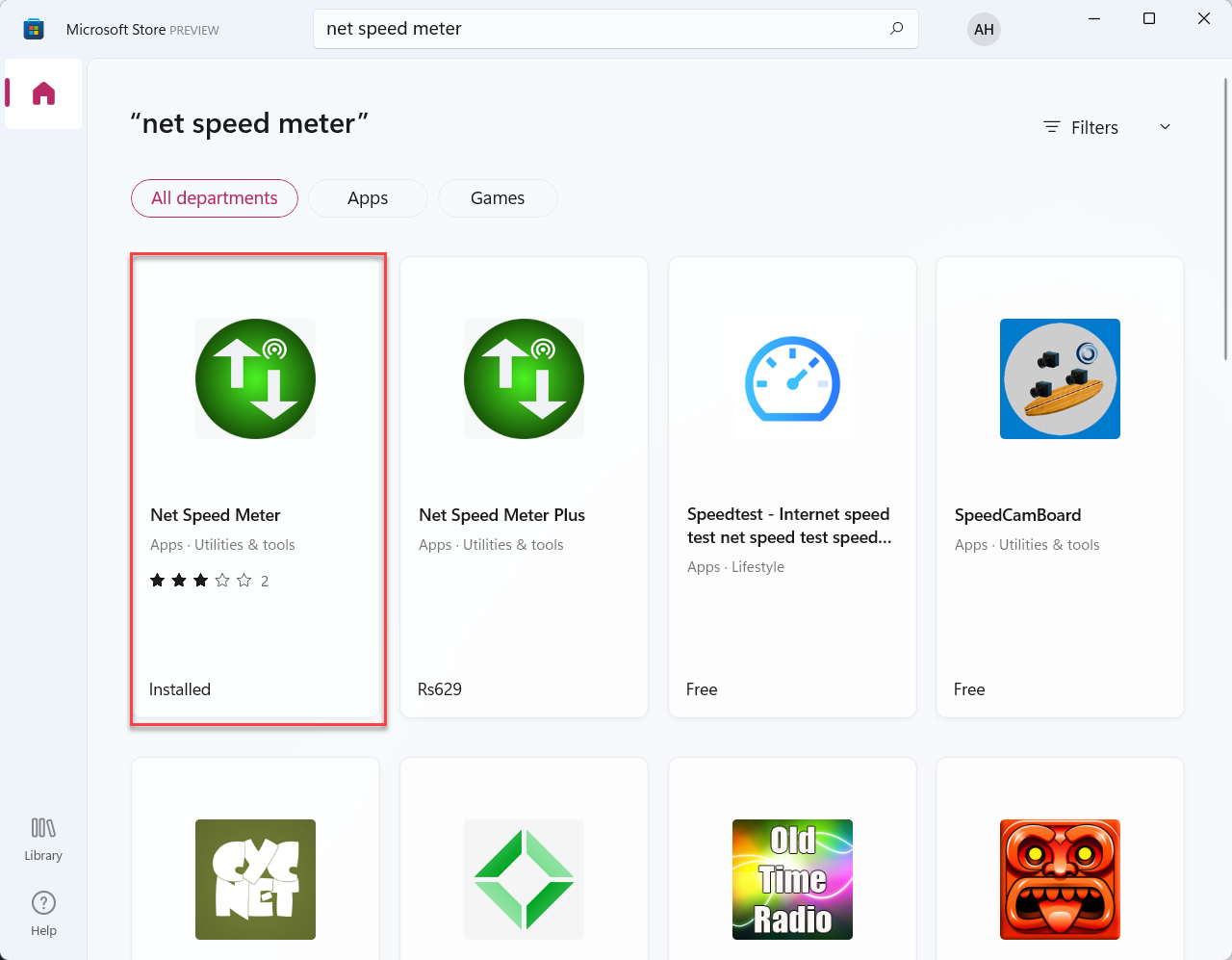Switch to the Games tab
The height and width of the screenshot is (960, 1232).
pos(498,198)
